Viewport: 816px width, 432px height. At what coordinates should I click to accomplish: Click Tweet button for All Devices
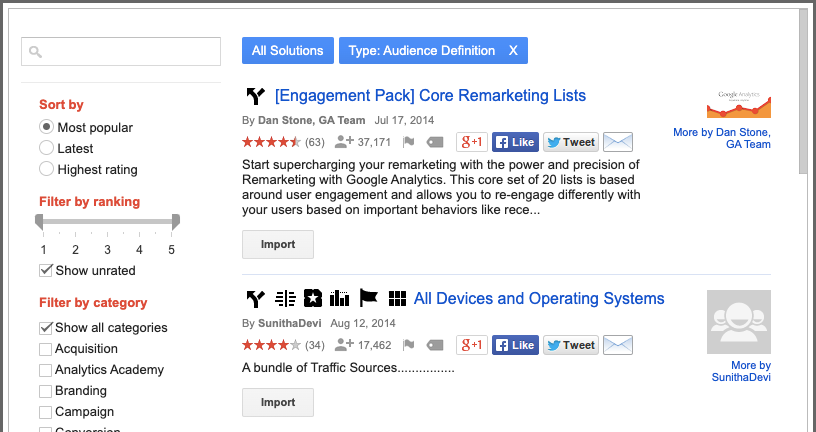571,345
